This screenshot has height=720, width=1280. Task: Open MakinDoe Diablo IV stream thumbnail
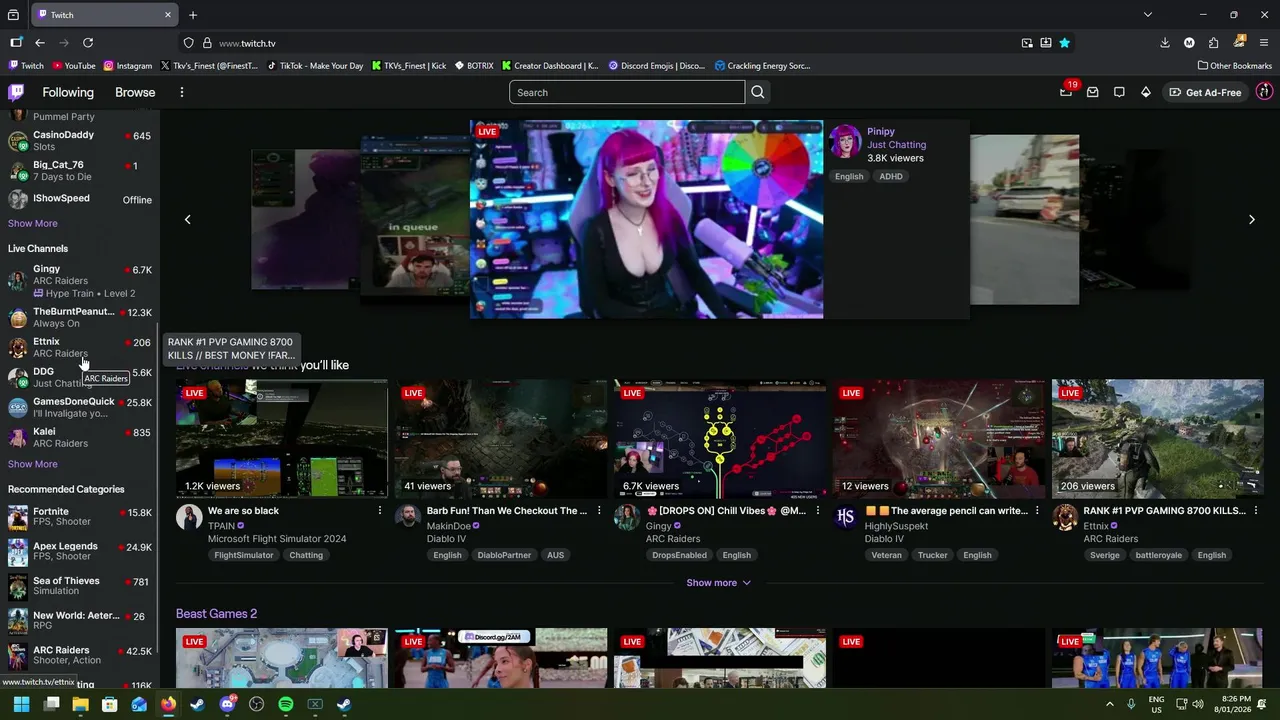pos(501,438)
